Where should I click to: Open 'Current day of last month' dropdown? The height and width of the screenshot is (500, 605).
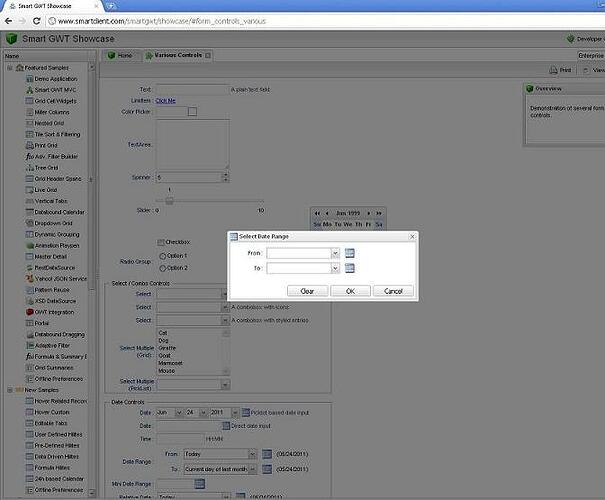(x=253, y=469)
